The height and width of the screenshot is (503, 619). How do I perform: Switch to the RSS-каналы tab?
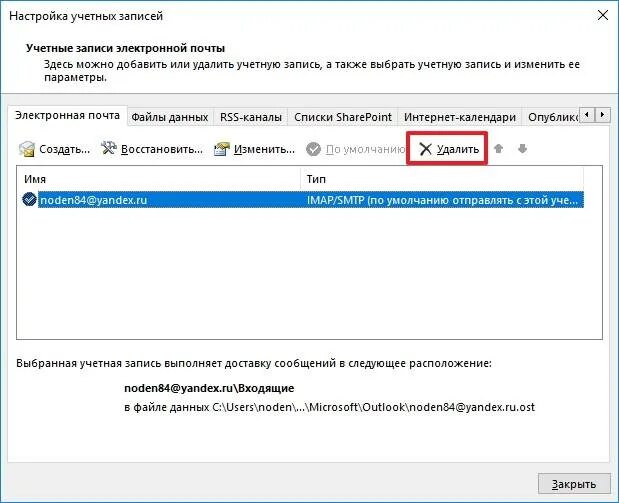(251, 117)
